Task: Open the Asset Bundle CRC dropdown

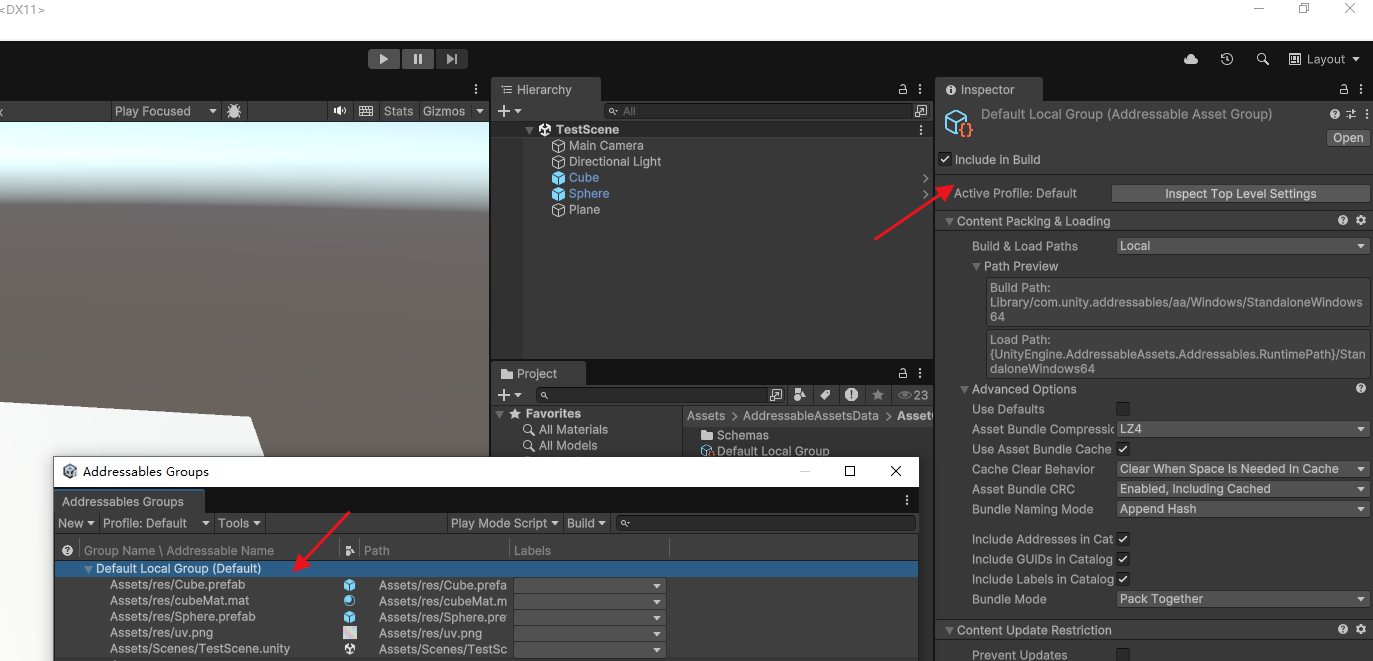Action: (x=1243, y=489)
